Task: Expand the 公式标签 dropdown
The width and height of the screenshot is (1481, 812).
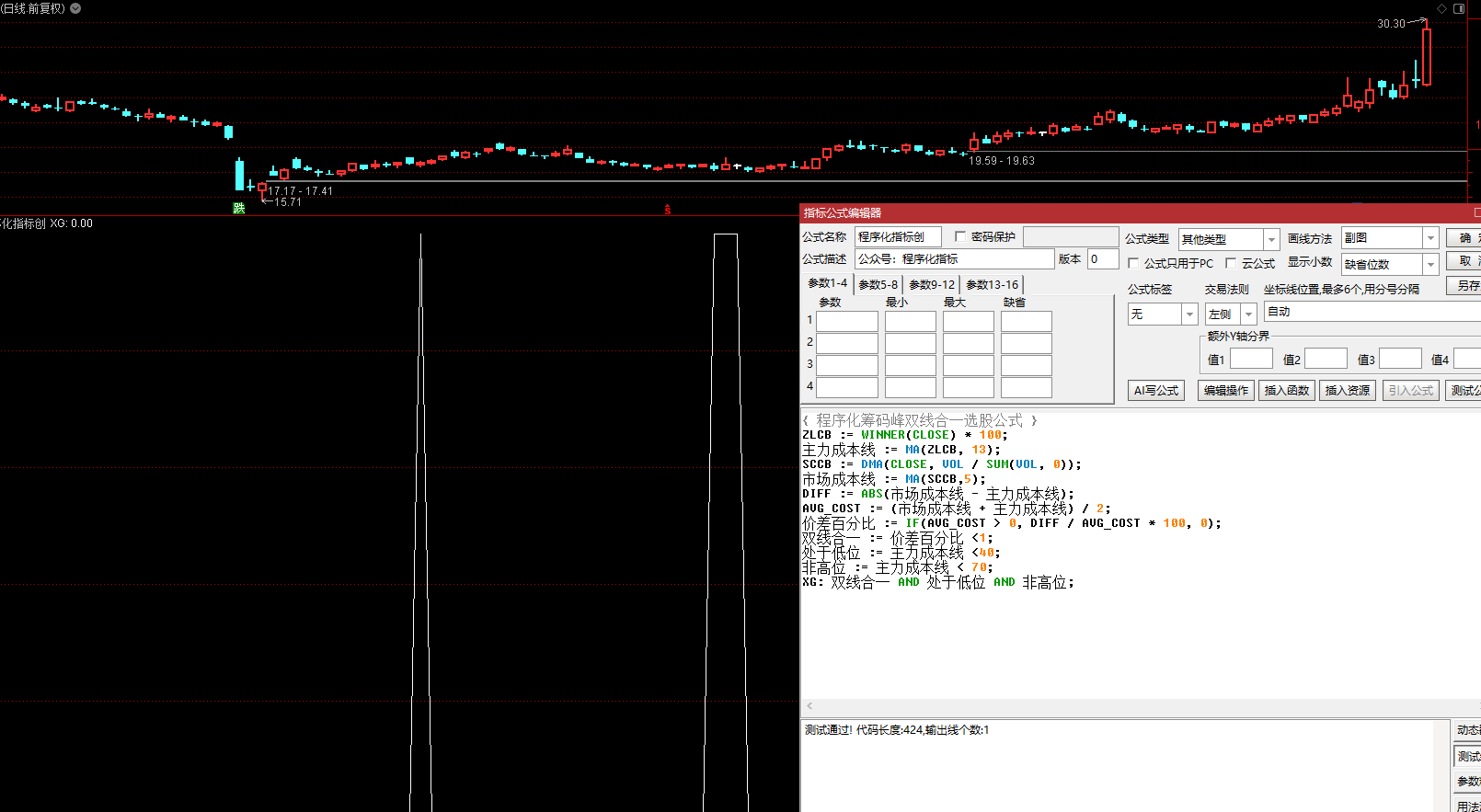Action: [x=1188, y=315]
